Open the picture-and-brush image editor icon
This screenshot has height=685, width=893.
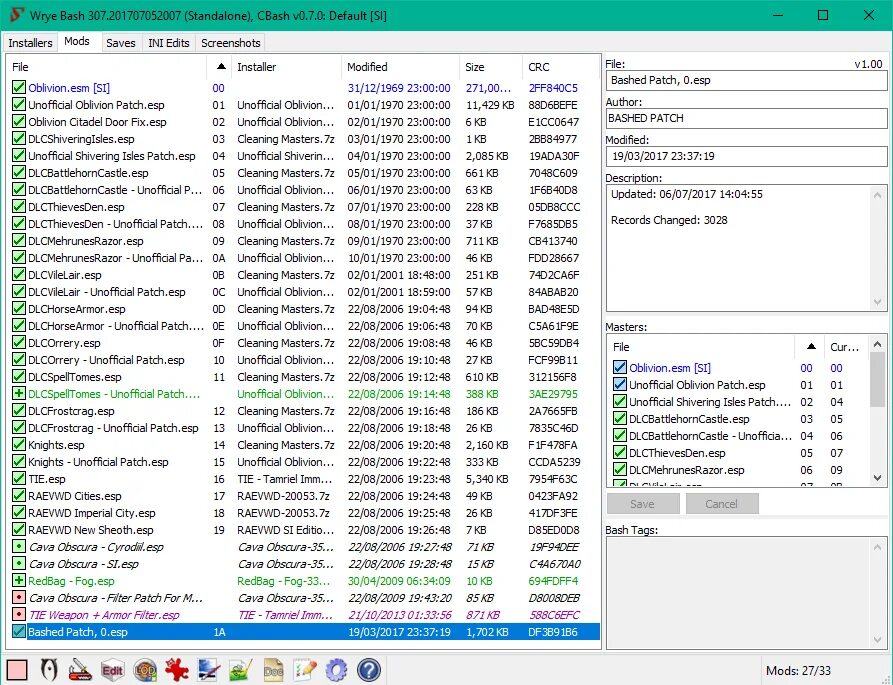(x=208, y=670)
